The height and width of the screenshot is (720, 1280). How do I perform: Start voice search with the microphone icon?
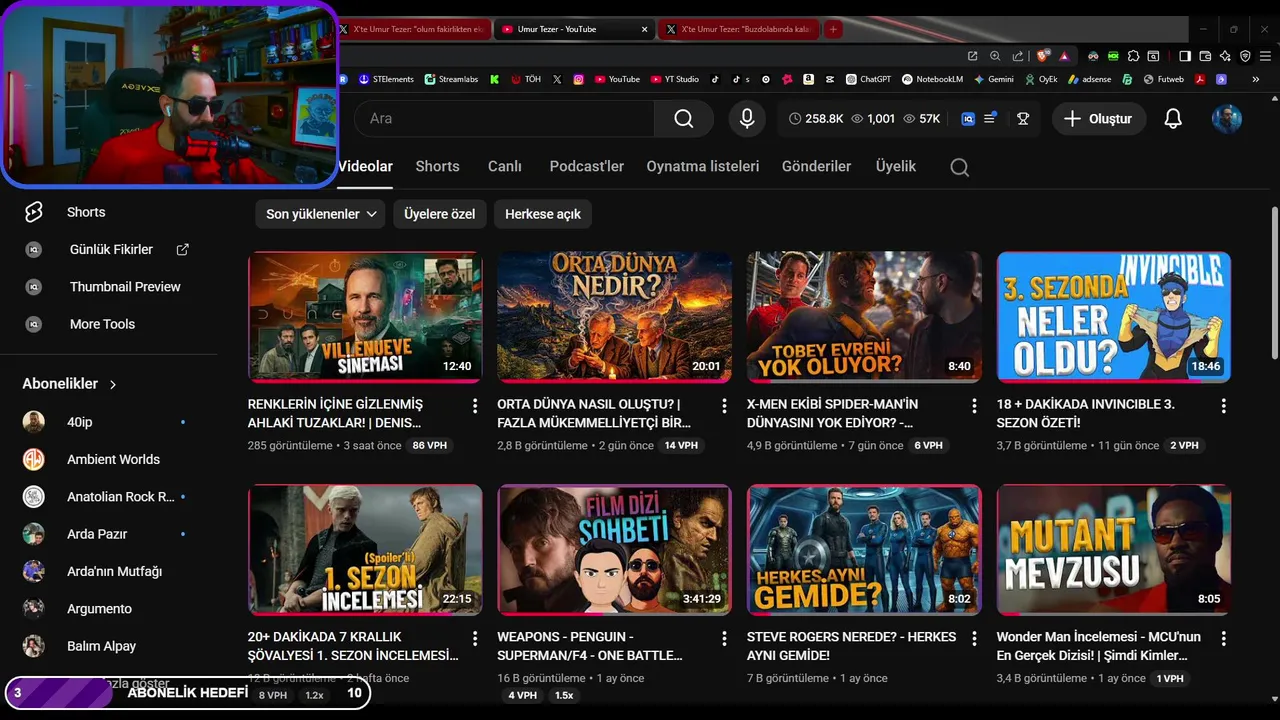click(746, 118)
